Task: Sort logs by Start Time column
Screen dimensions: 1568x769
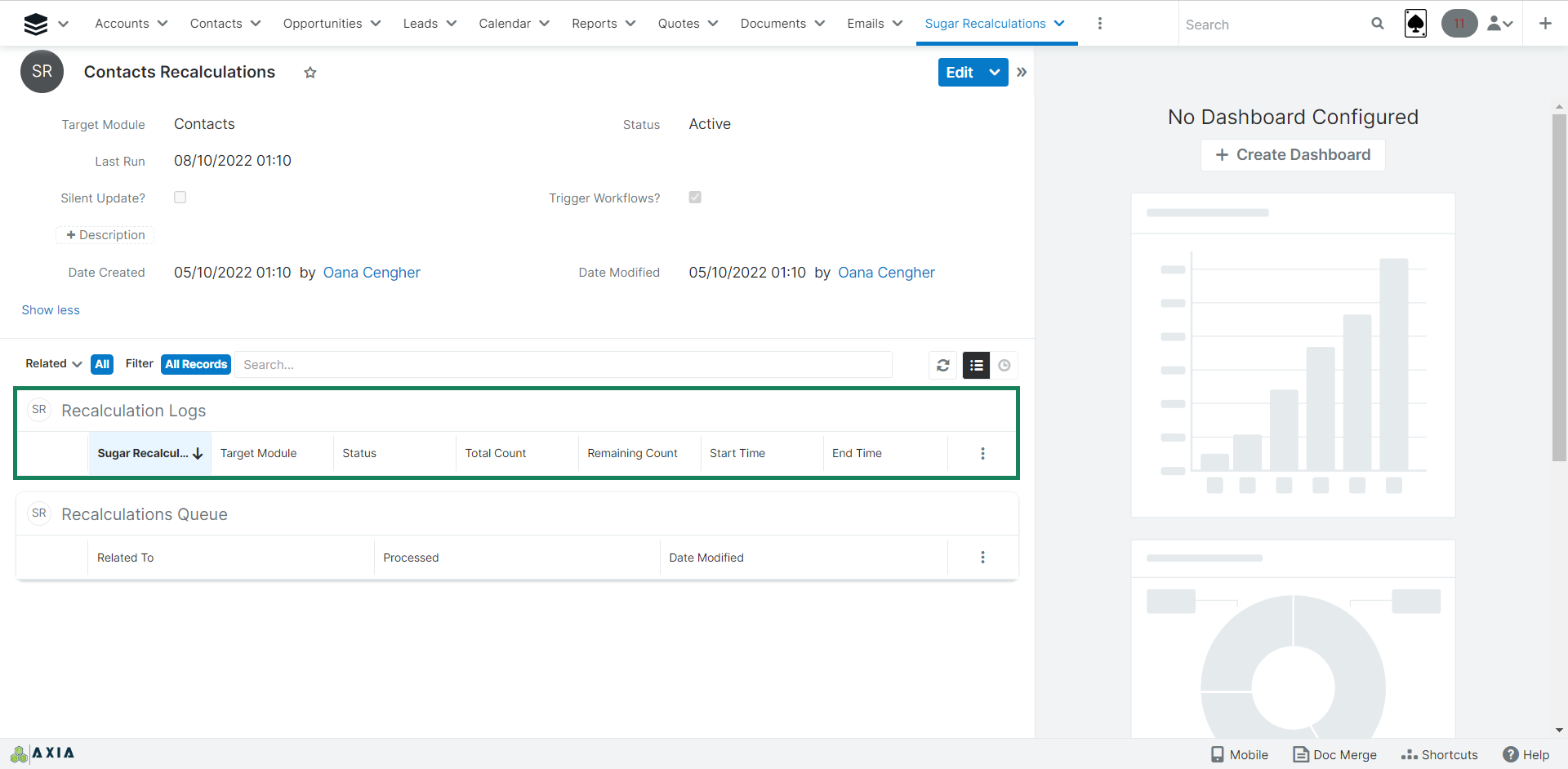Action: [737, 453]
